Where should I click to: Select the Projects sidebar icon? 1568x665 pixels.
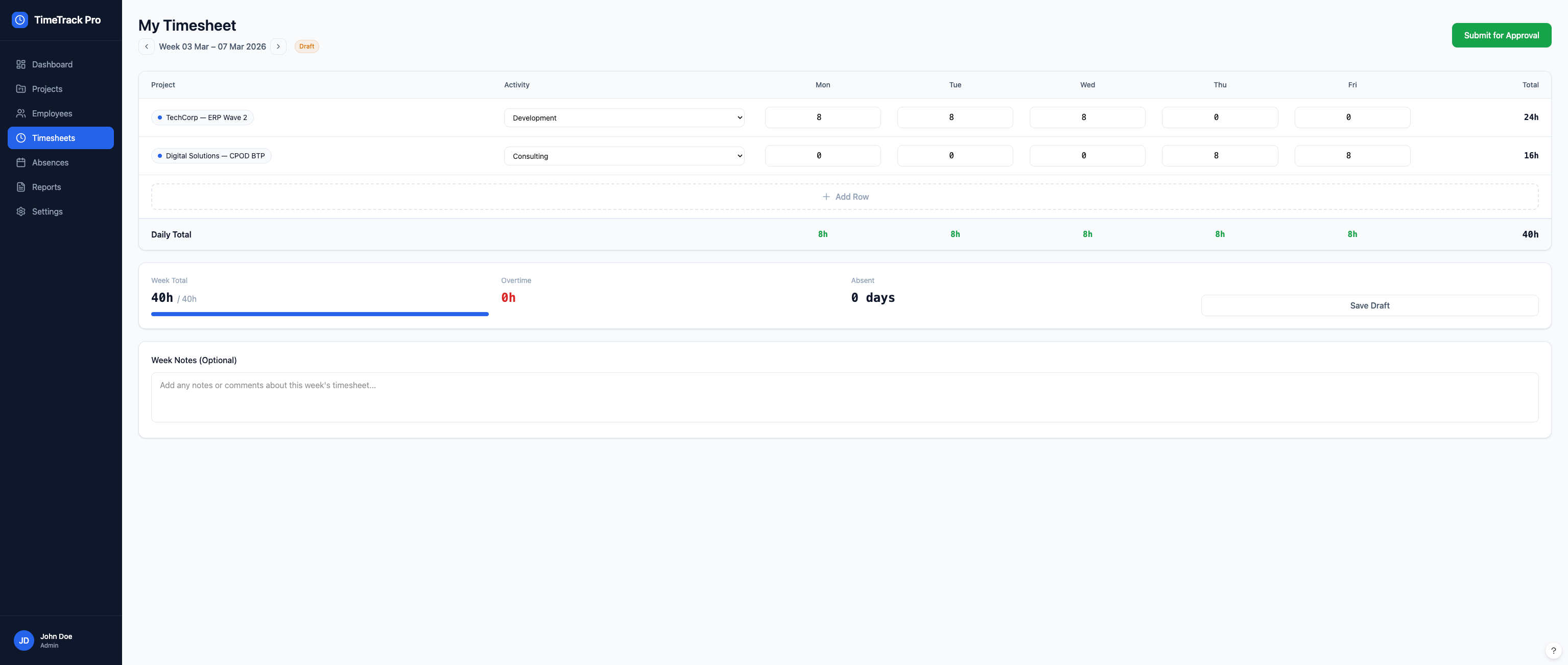coord(21,88)
